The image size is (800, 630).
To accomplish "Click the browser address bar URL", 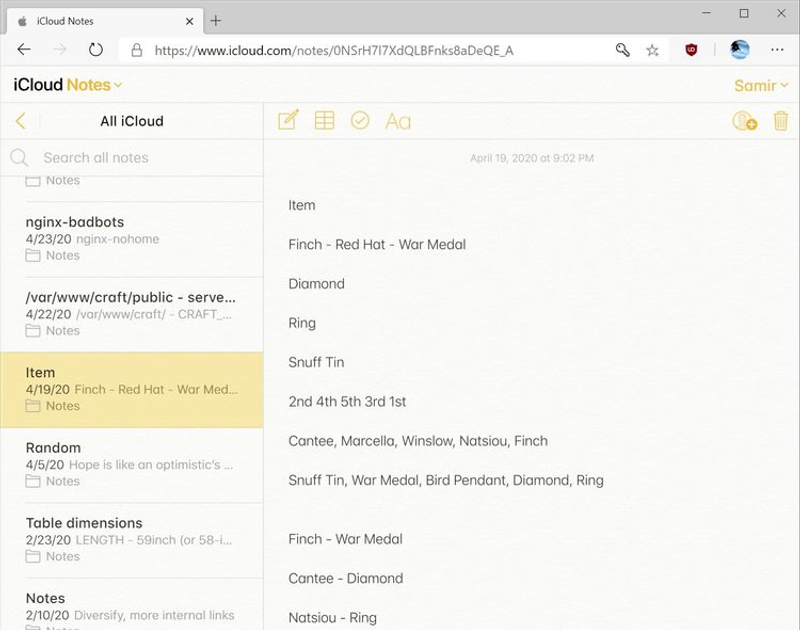I will pyautogui.click(x=334, y=51).
